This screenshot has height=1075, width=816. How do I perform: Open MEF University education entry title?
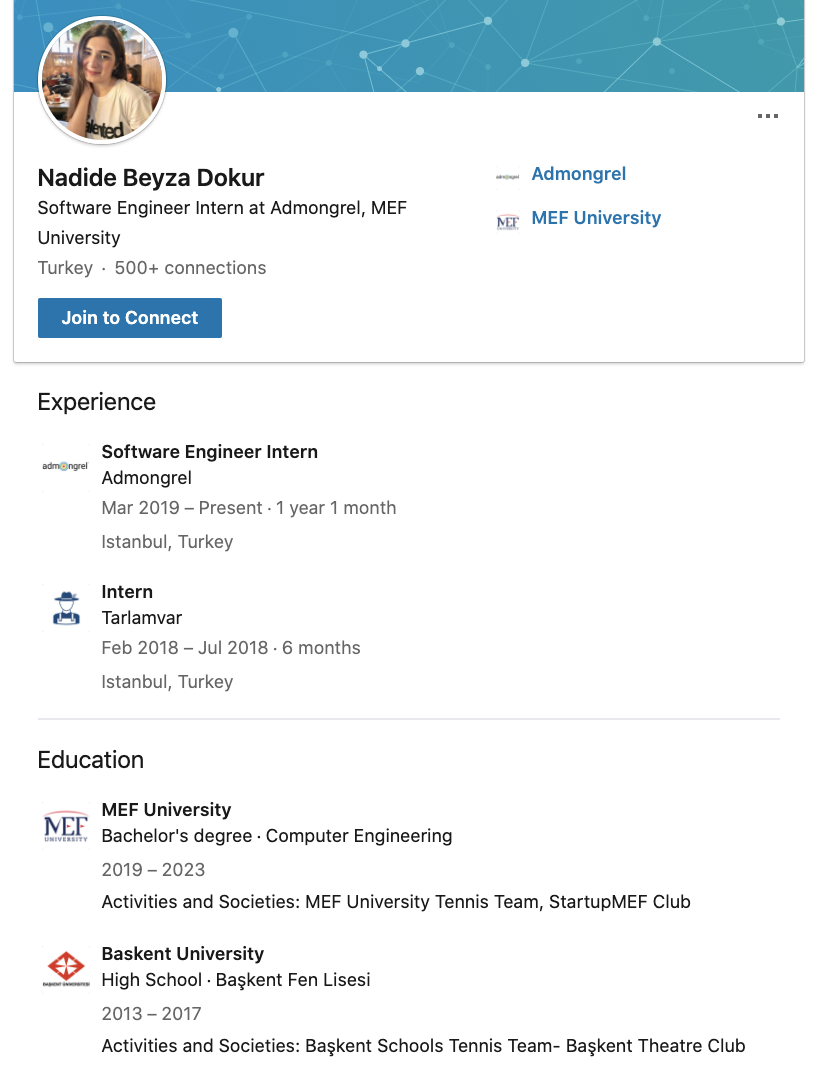pos(166,810)
